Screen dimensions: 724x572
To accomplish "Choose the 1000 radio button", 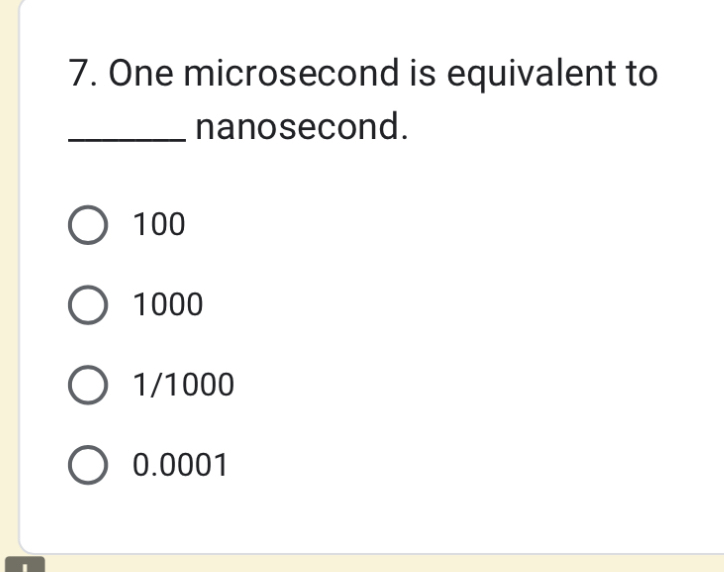I will tap(88, 305).
